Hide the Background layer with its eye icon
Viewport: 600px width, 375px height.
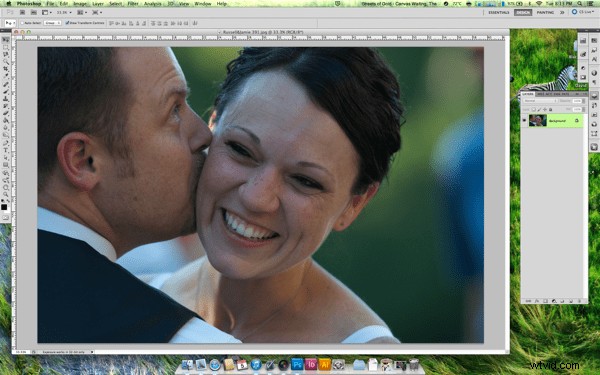pyautogui.click(x=524, y=121)
